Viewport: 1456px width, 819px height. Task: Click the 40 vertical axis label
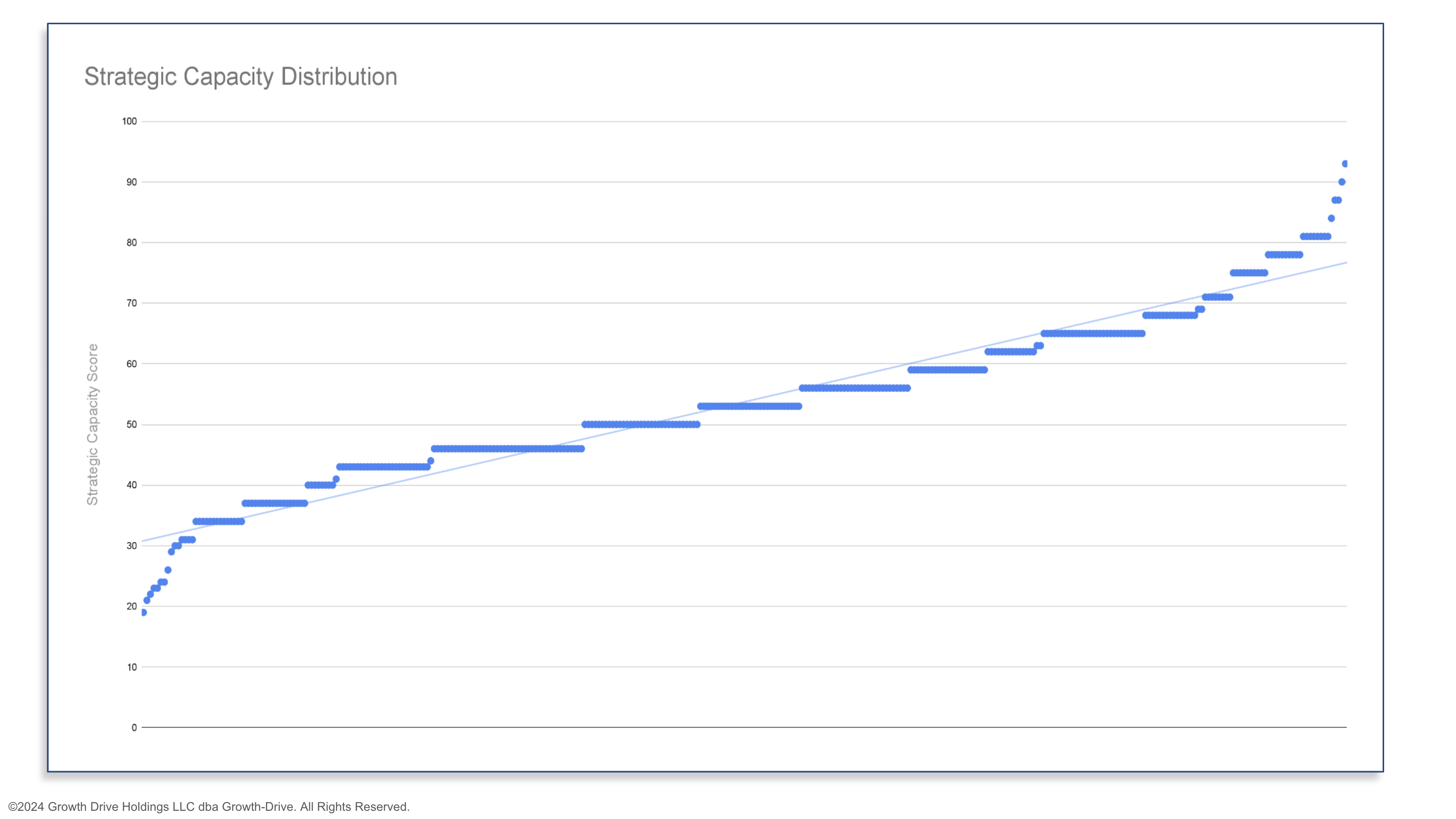click(131, 485)
